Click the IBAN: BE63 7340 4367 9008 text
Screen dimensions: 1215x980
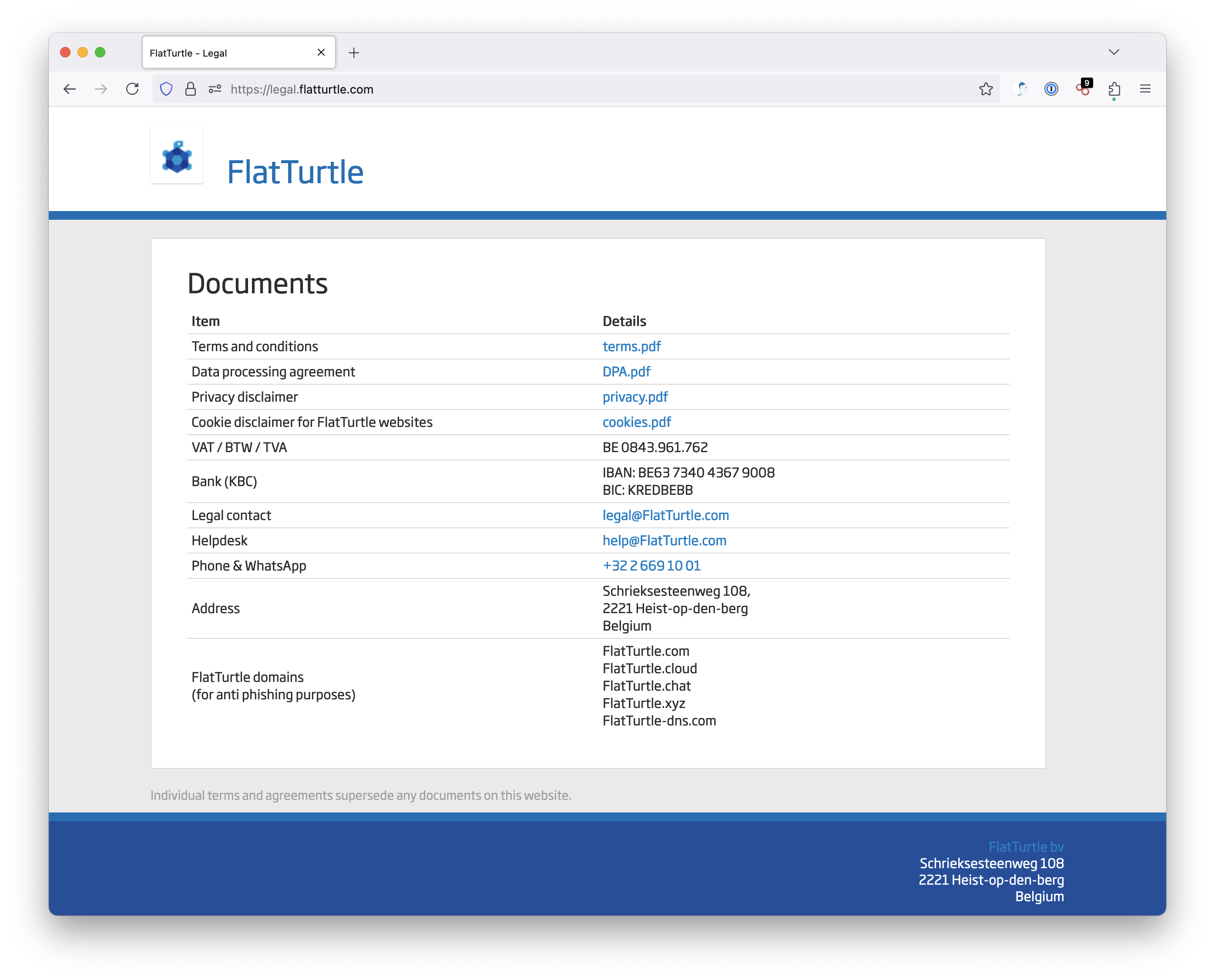[x=688, y=473]
